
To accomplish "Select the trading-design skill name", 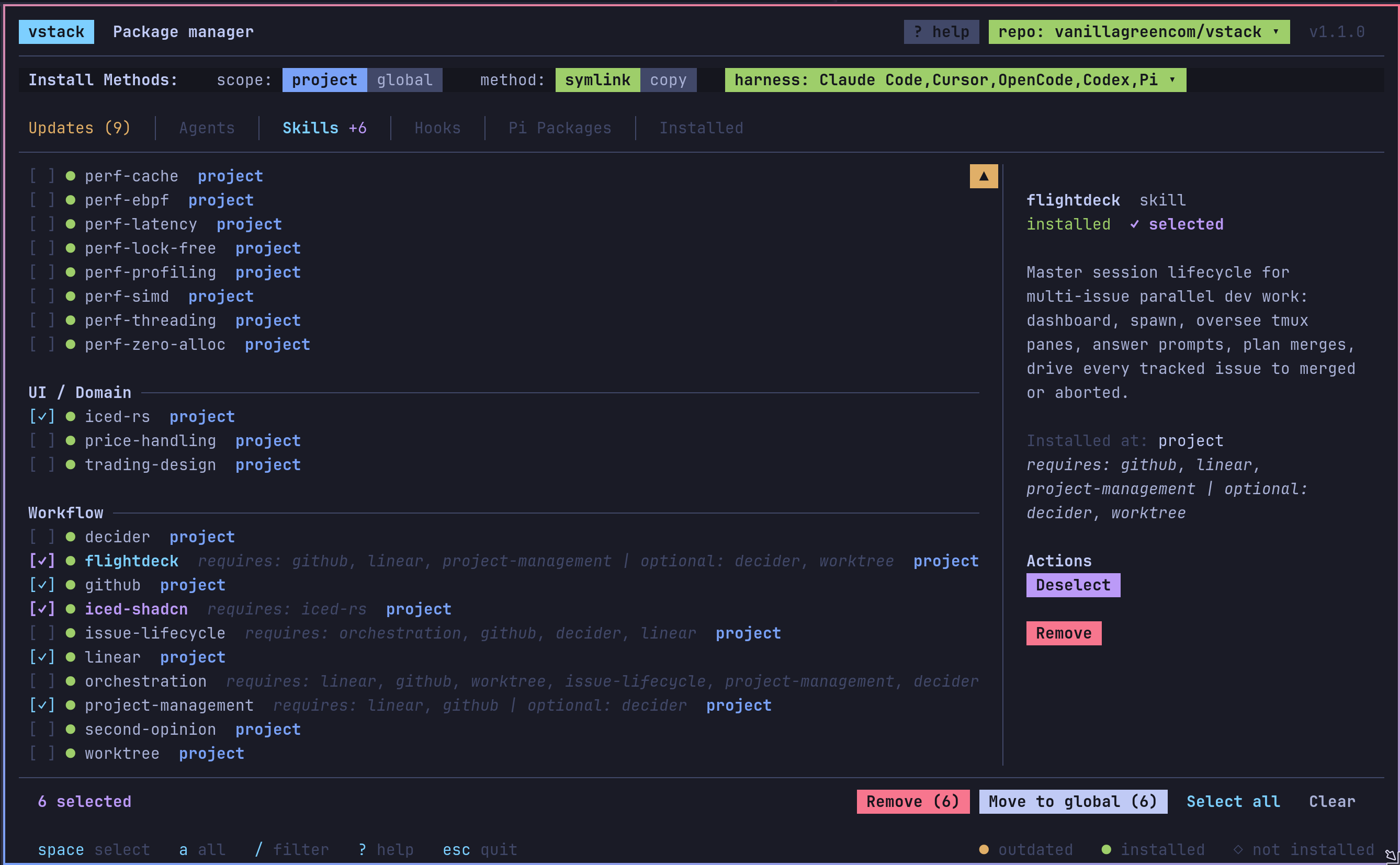I will [x=151, y=465].
